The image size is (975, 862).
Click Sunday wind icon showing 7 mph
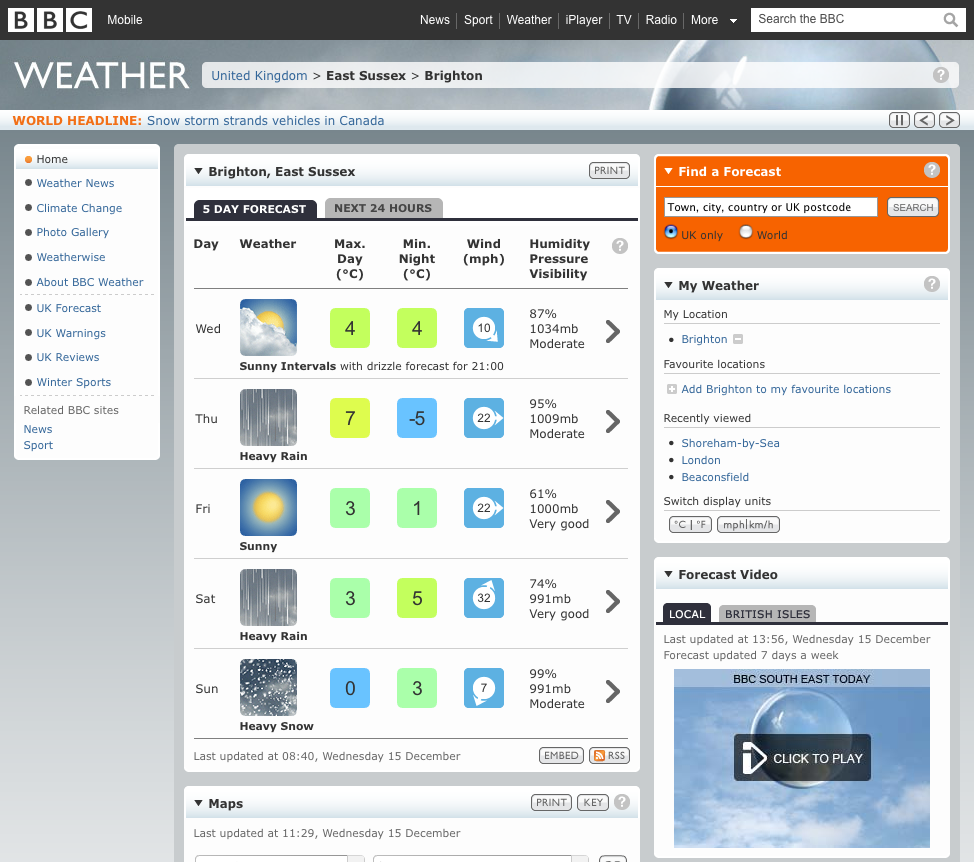[484, 688]
